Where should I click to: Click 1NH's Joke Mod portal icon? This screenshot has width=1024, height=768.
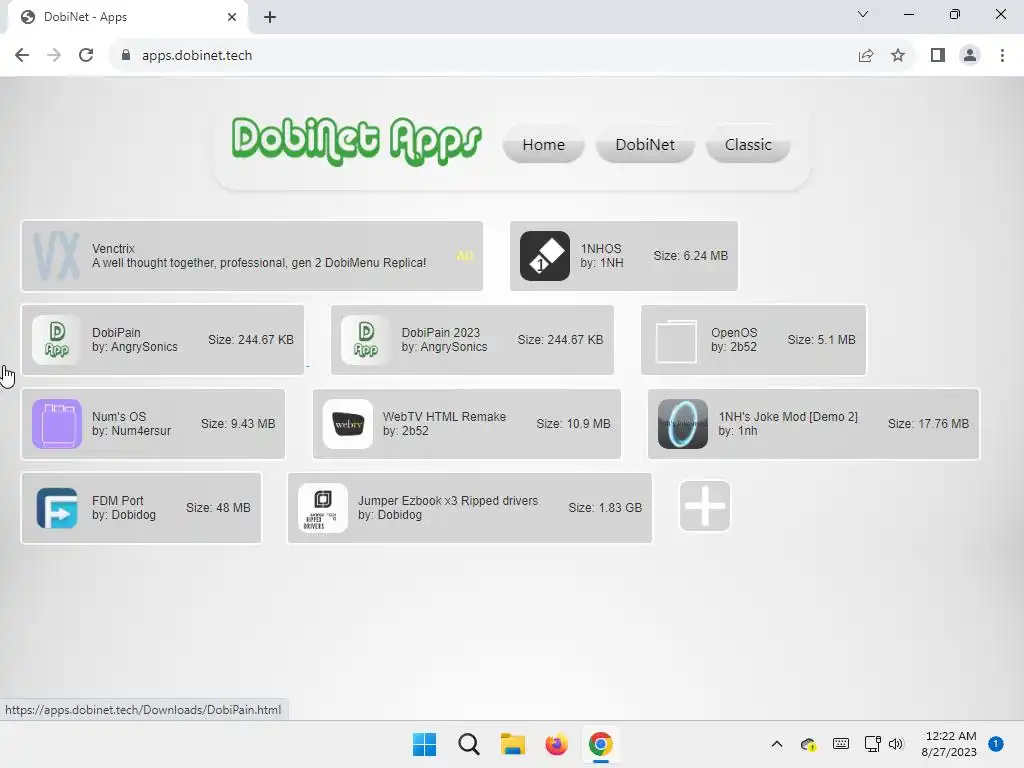point(682,424)
